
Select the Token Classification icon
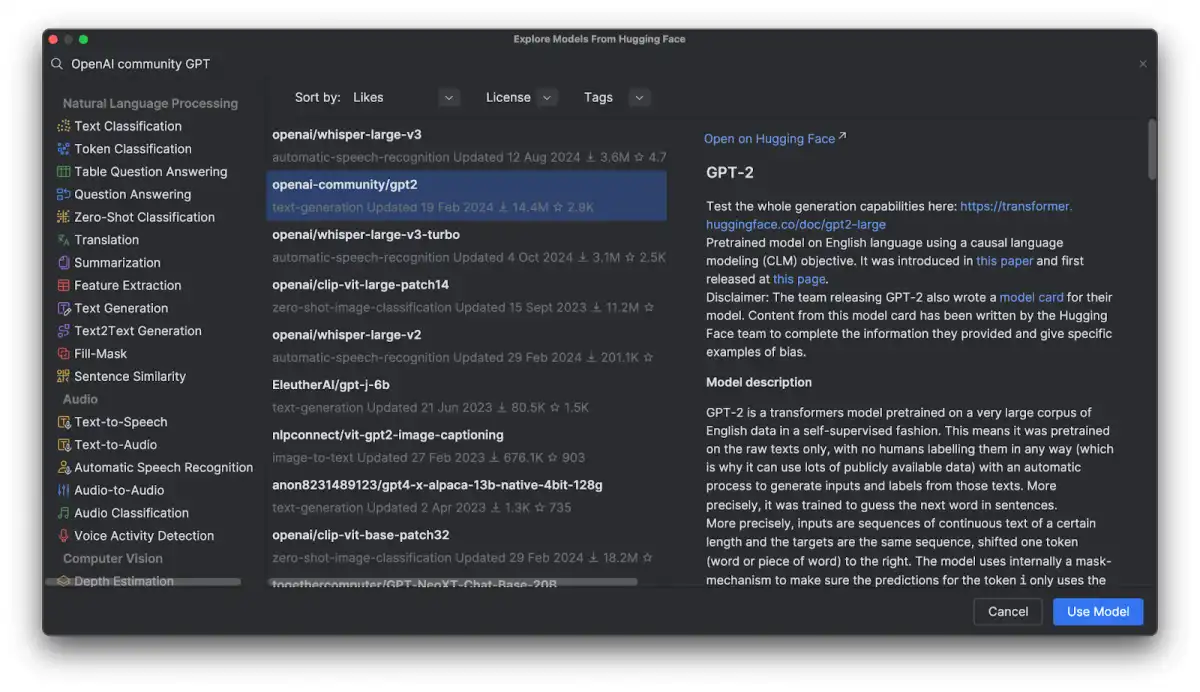coord(64,149)
